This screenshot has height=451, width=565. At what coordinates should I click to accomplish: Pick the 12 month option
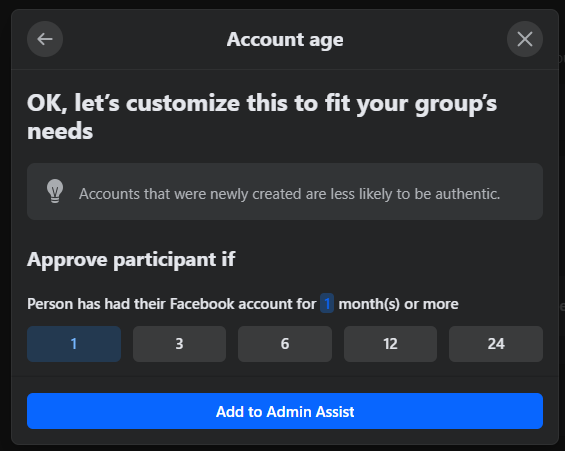click(390, 344)
